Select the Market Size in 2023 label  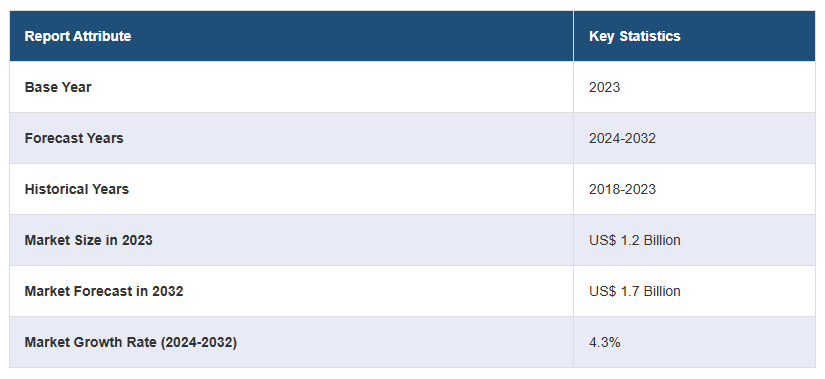pyautogui.click(x=88, y=240)
